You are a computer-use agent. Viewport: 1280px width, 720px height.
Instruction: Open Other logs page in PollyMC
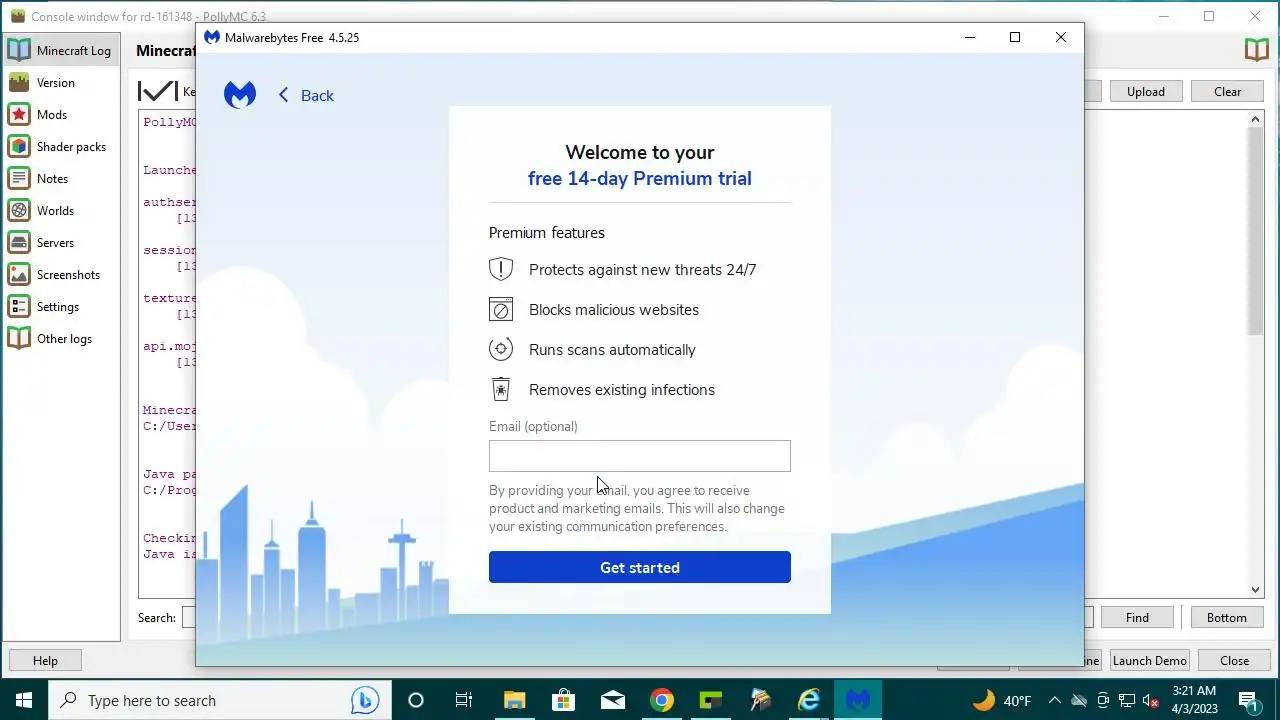tap(61, 338)
